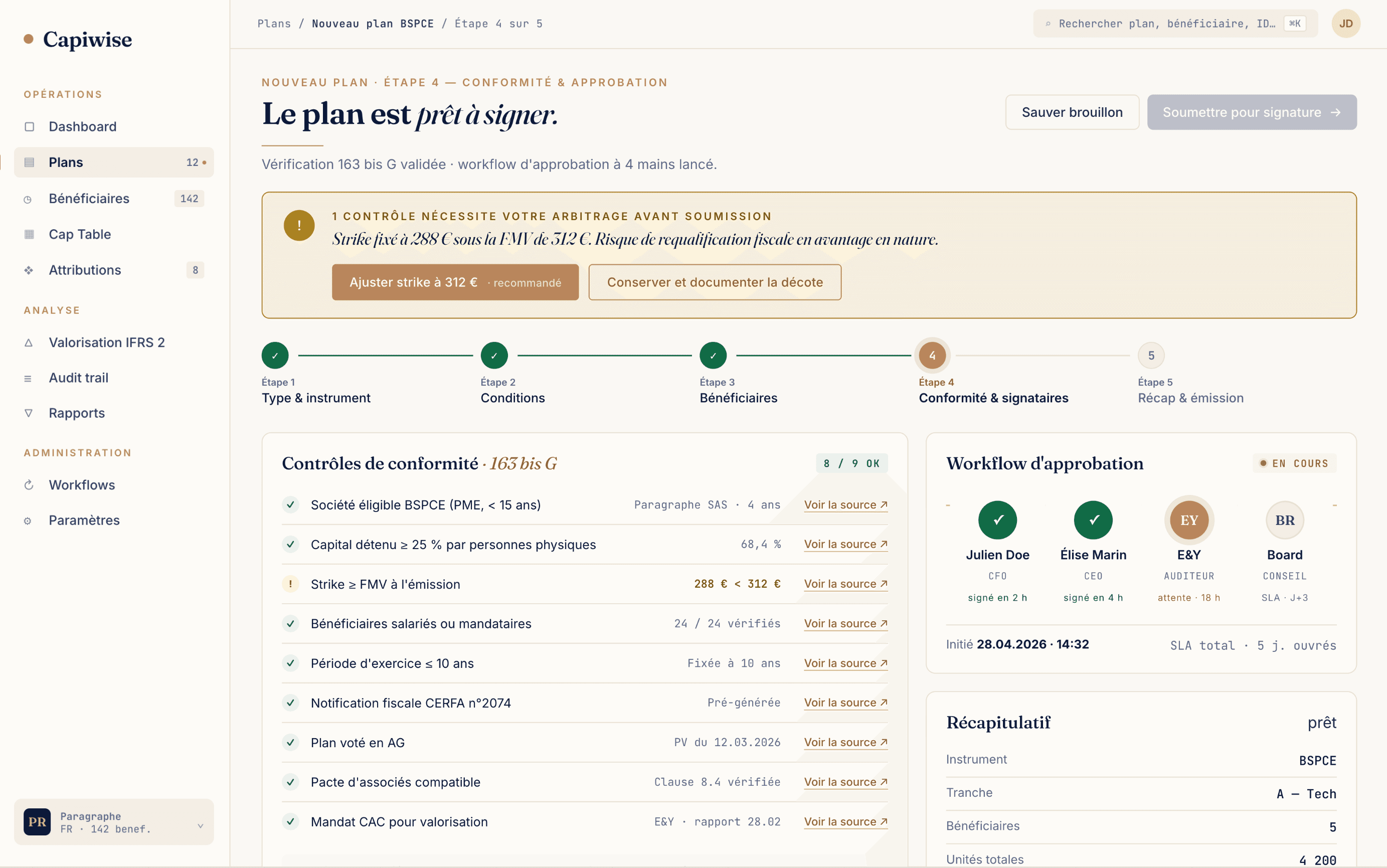Click Ajuster strike à 312 € button

point(455,282)
